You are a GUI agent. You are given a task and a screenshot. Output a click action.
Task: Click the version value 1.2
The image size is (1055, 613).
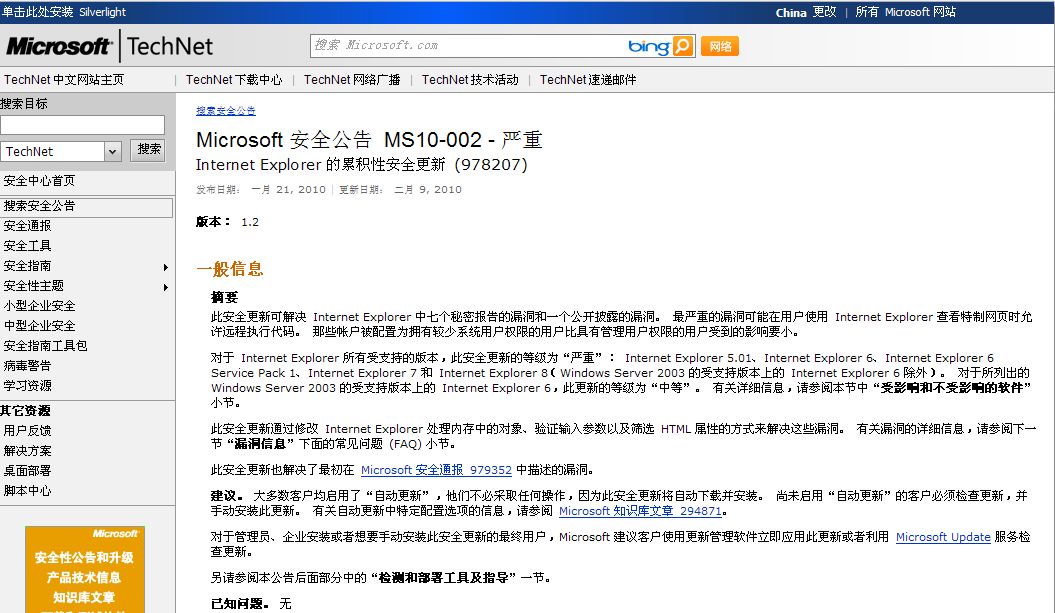pyautogui.click(x=250, y=222)
